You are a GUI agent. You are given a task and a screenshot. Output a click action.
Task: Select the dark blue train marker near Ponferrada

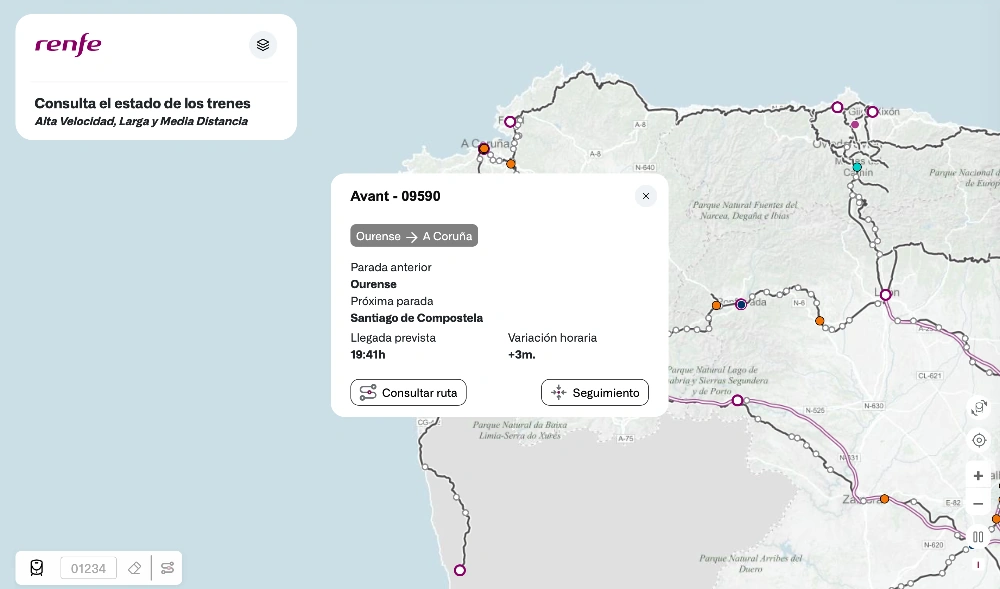click(x=741, y=304)
